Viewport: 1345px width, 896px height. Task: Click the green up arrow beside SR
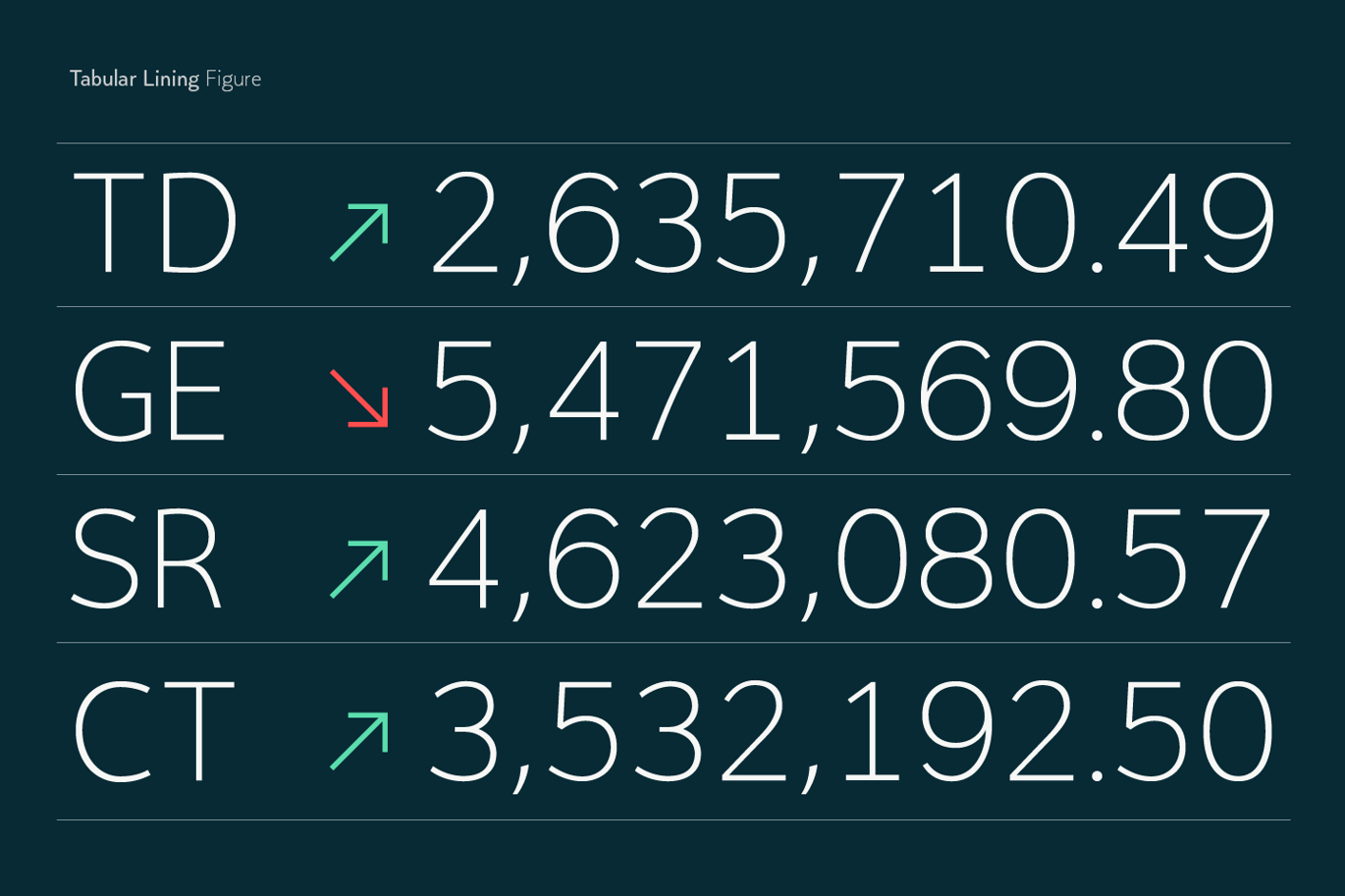(x=359, y=569)
